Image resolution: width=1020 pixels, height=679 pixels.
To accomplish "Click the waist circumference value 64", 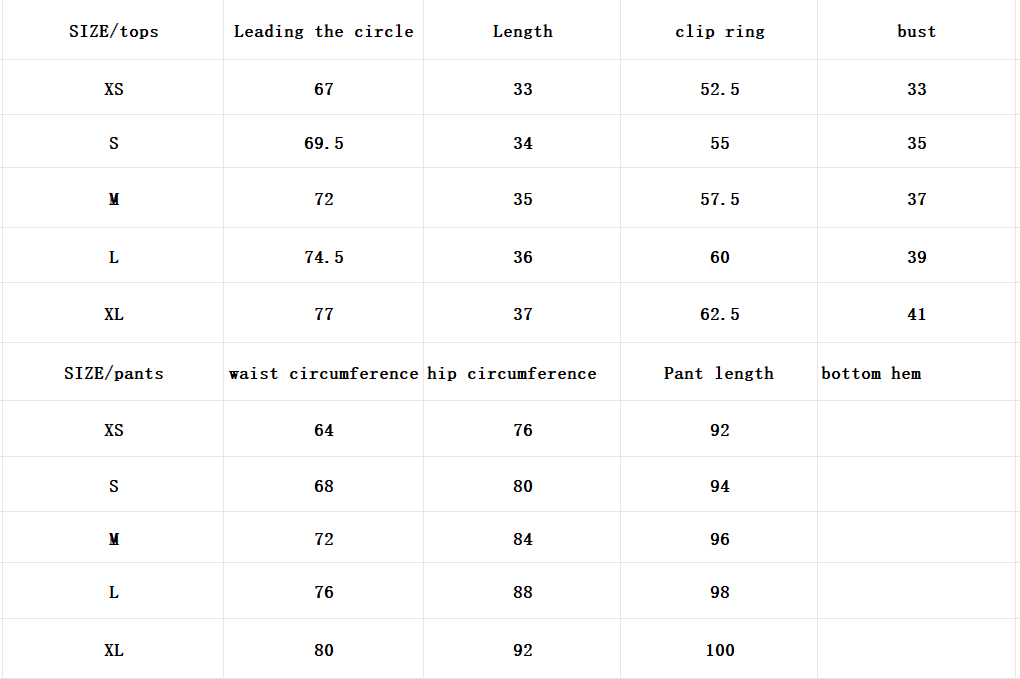I will [x=323, y=430].
